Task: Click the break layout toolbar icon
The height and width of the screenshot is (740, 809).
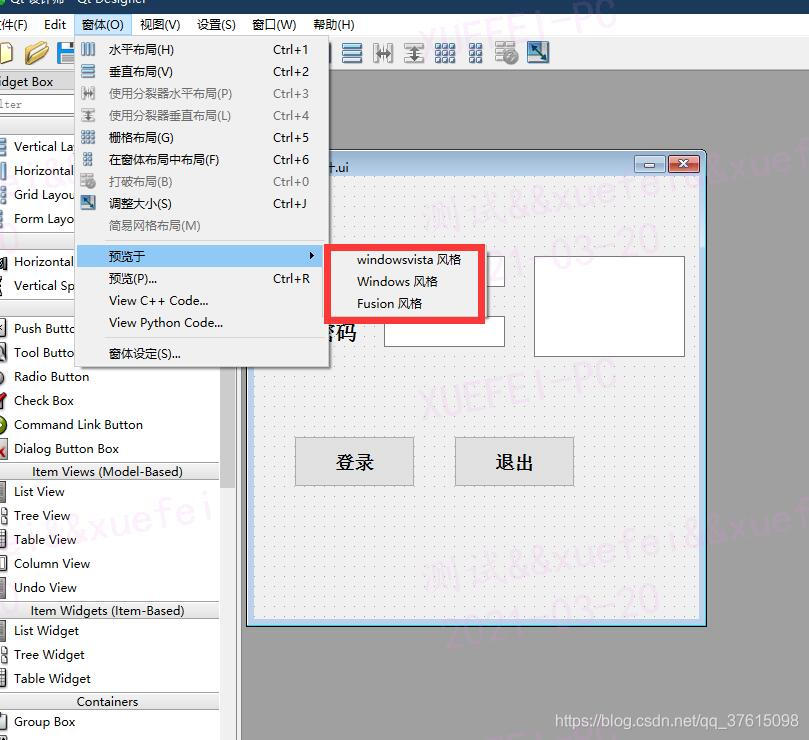Action: [507, 53]
